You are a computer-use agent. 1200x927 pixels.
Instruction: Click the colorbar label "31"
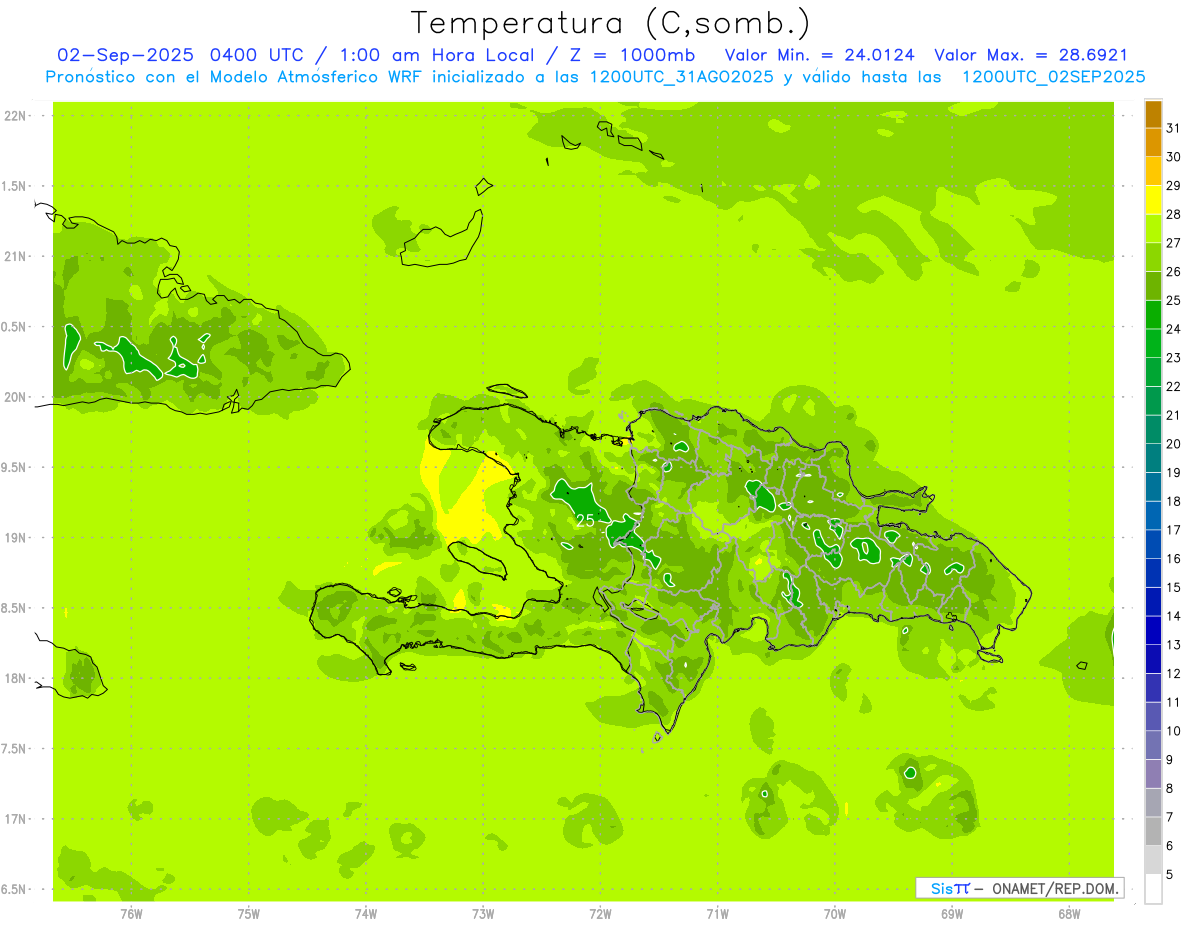1173,128
